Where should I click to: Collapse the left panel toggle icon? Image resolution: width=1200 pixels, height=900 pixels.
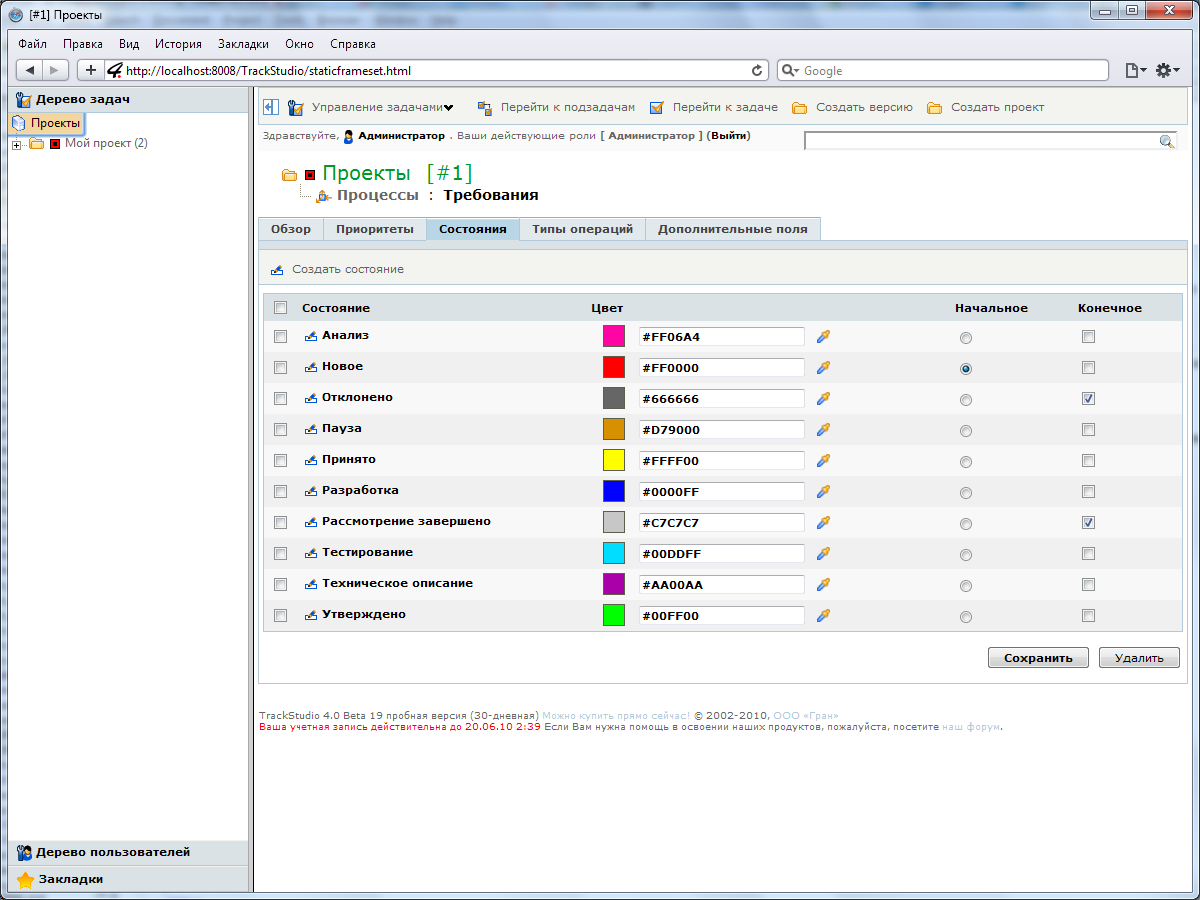click(x=271, y=107)
